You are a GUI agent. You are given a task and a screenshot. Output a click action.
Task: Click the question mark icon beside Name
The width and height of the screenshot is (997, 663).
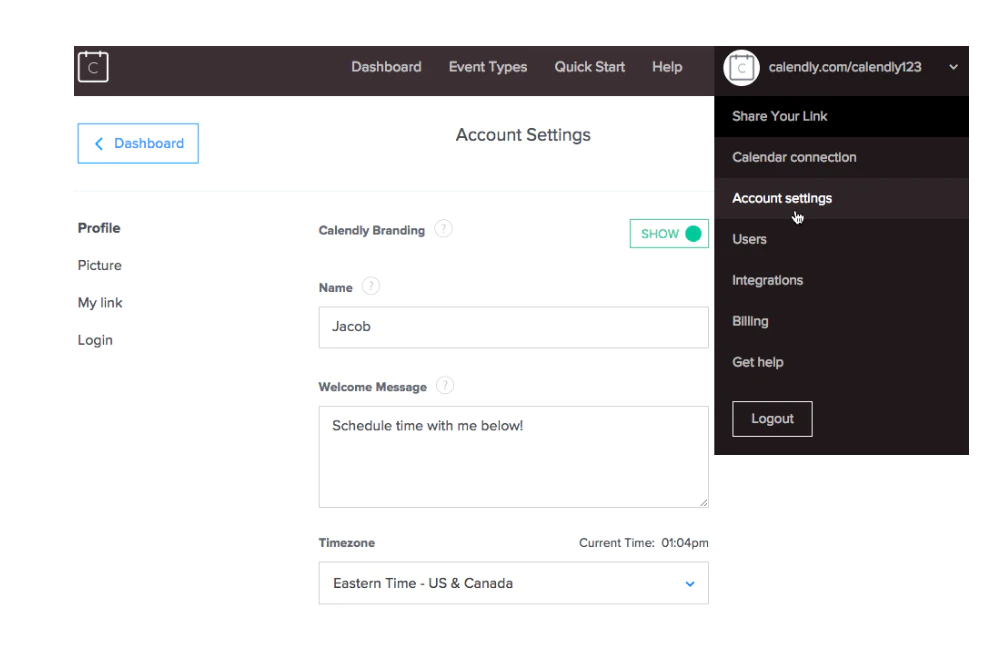coord(369,286)
